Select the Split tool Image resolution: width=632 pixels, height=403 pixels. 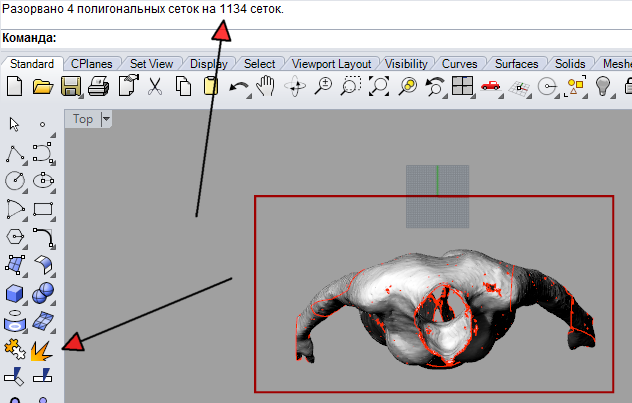[42, 376]
